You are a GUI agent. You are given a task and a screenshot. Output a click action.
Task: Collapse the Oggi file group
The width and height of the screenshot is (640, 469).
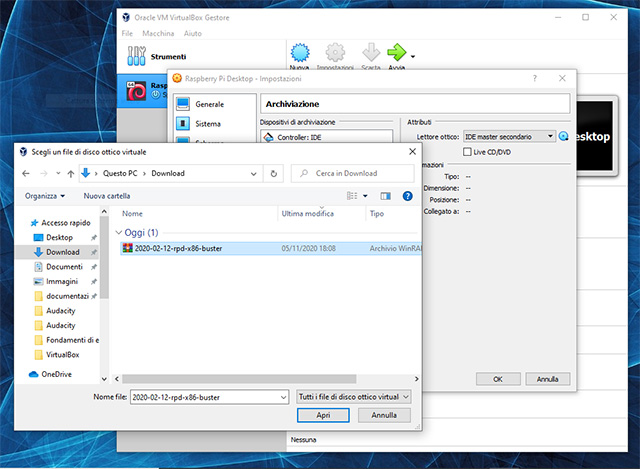pos(119,231)
